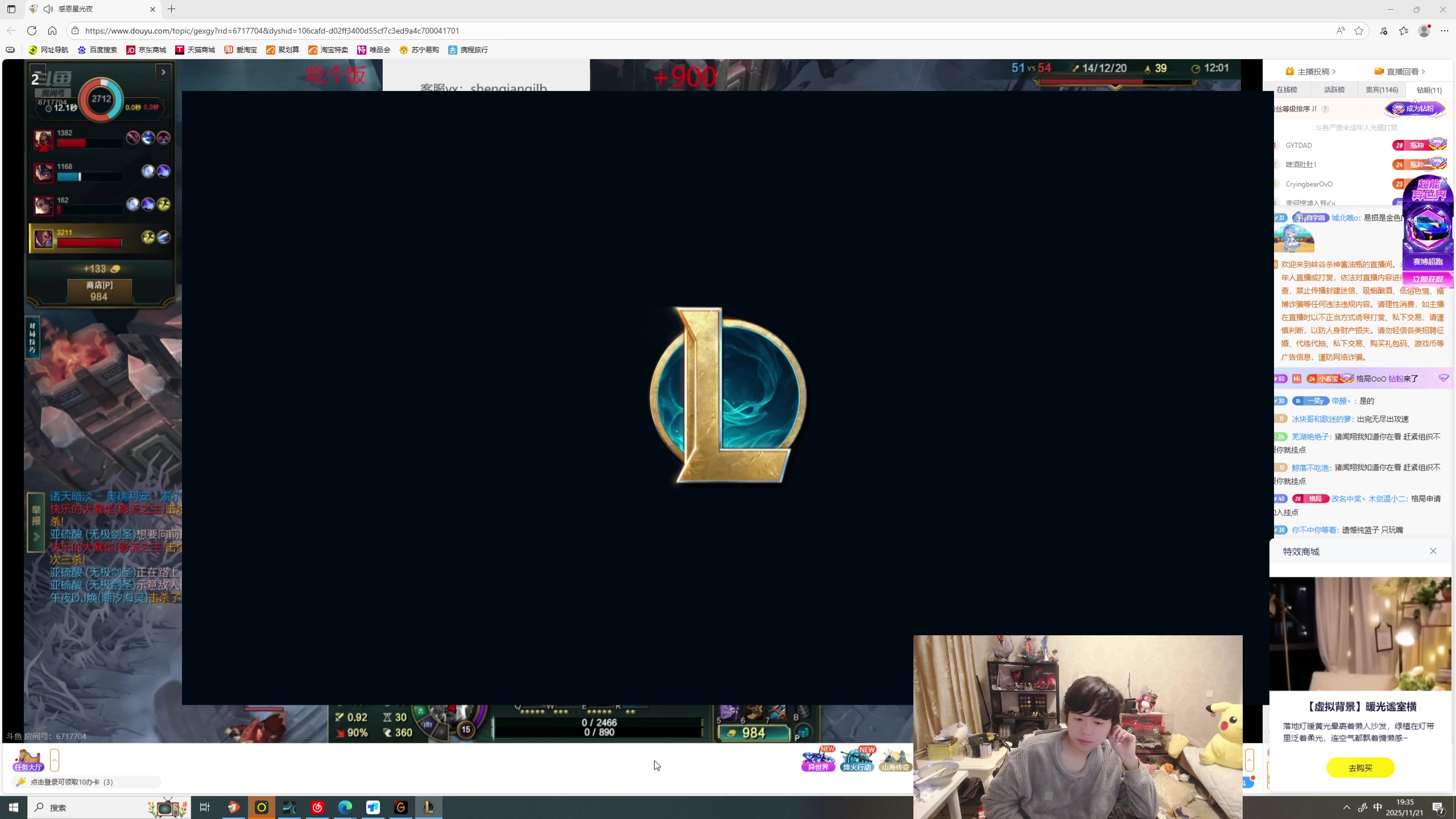Open the 任务大厅 task hall icon
The height and width of the screenshot is (819, 1456).
tap(28, 760)
